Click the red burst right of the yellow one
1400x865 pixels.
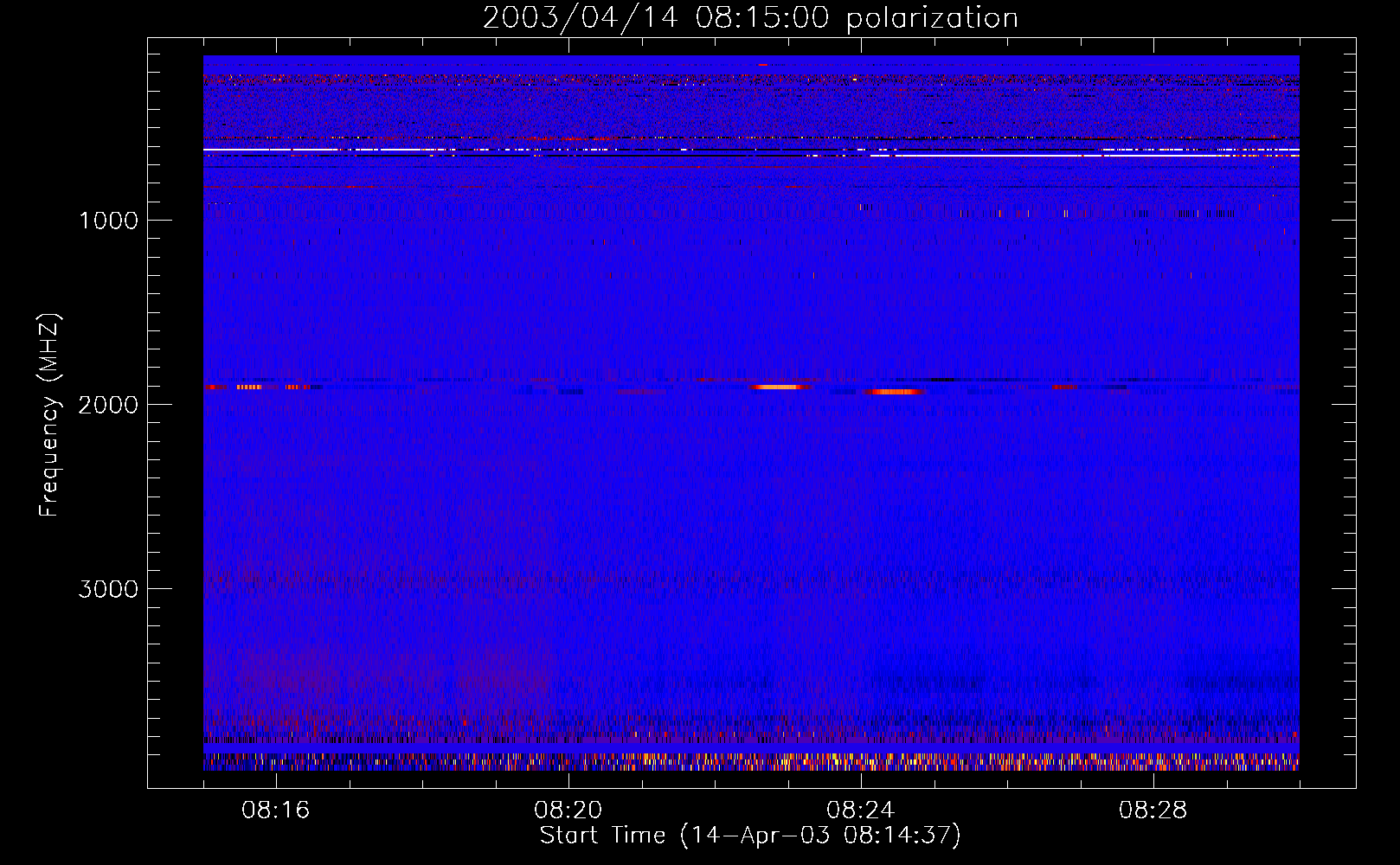coord(895,392)
